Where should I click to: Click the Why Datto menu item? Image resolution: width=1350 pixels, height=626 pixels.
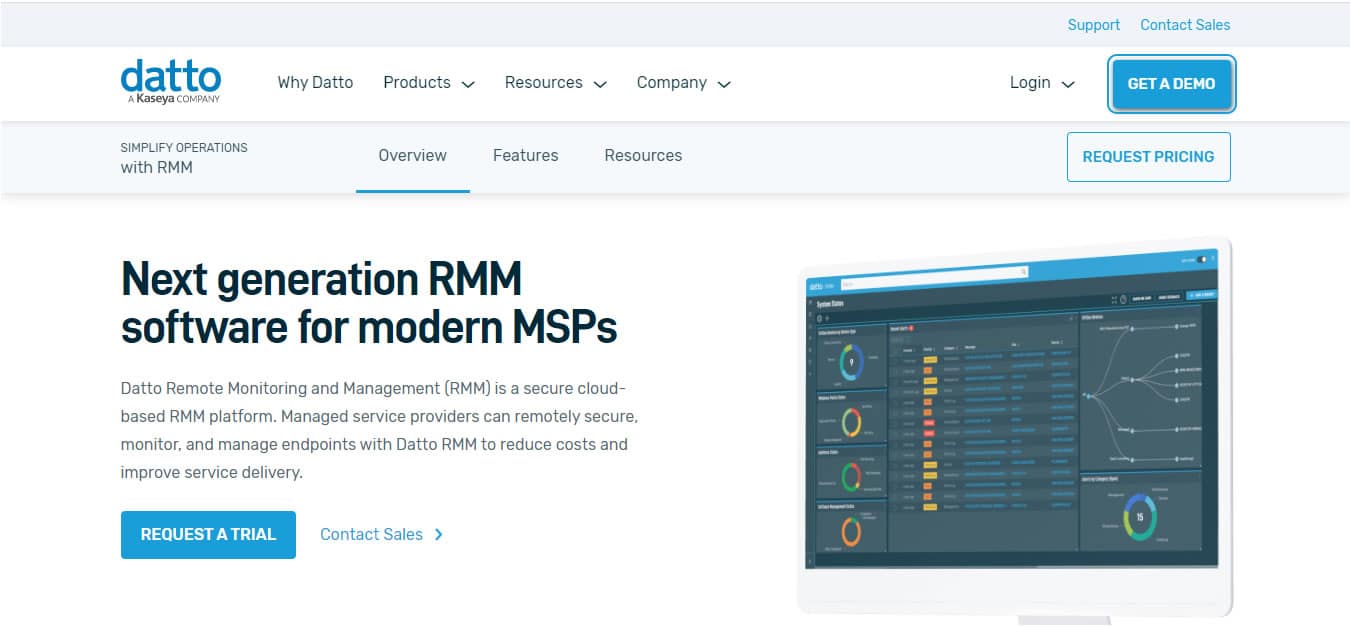tap(315, 82)
